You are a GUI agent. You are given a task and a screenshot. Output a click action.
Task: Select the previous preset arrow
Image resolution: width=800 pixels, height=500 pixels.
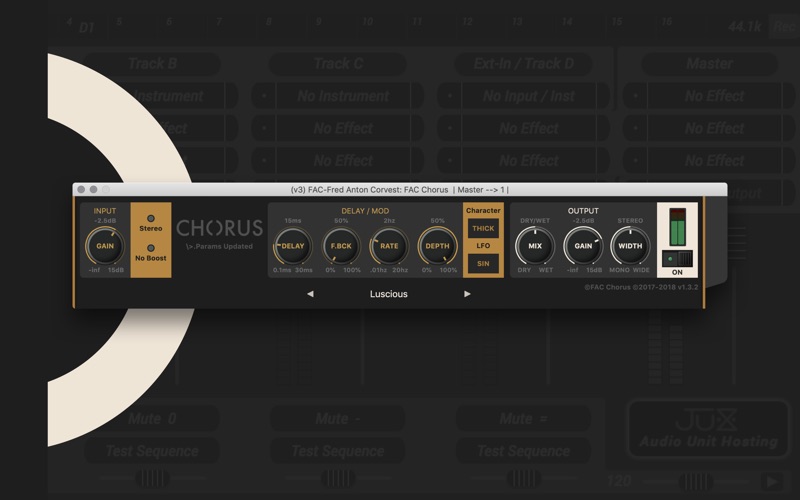pyautogui.click(x=310, y=294)
